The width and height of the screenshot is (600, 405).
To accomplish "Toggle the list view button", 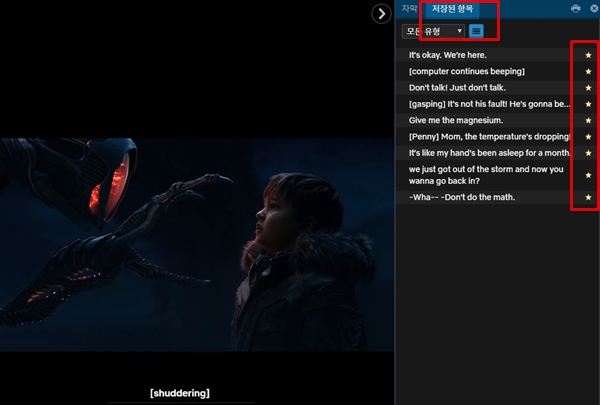I will click(x=476, y=31).
